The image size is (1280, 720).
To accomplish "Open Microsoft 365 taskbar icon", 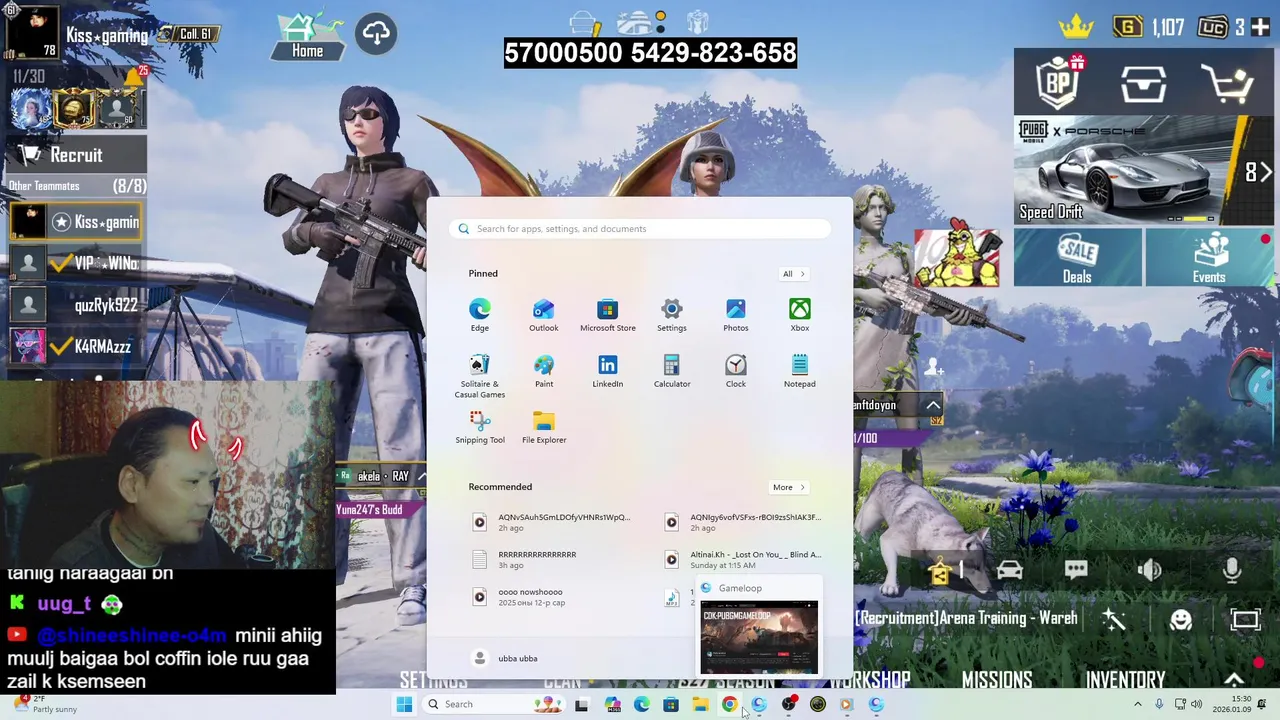I will (x=612, y=704).
